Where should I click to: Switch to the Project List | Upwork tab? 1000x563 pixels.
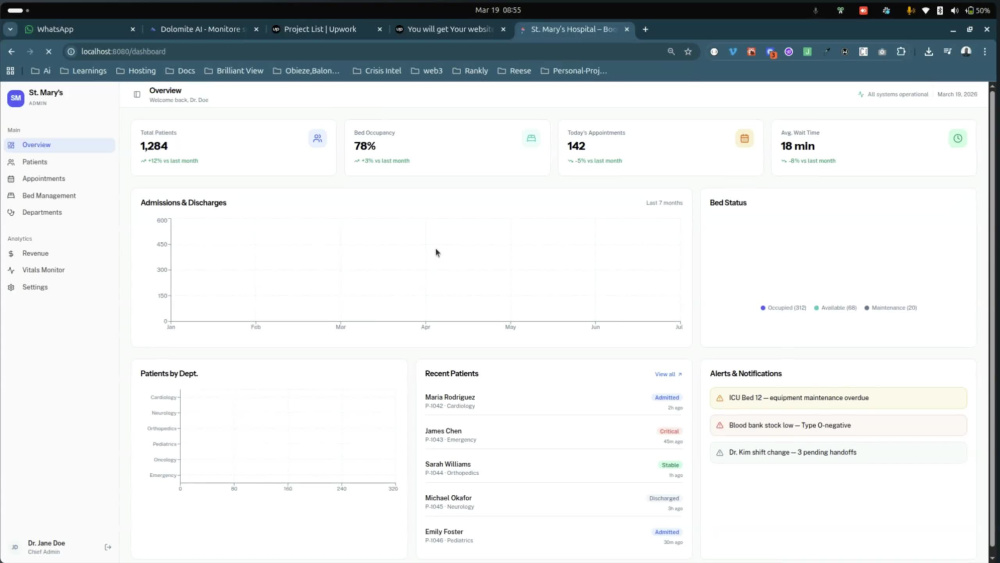pos(327,29)
